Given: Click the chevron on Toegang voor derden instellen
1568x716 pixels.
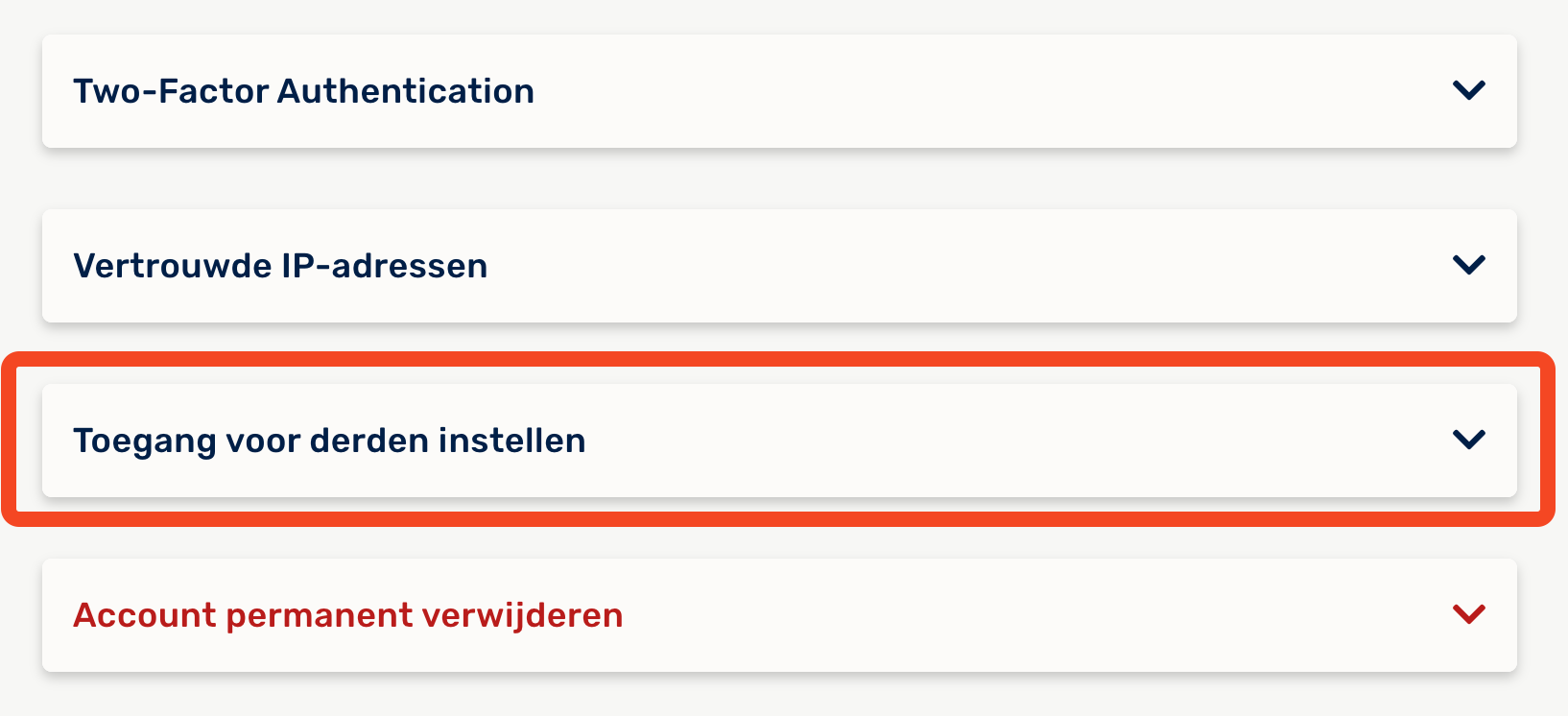Looking at the screenshot, I should (x=1469, y=440).
